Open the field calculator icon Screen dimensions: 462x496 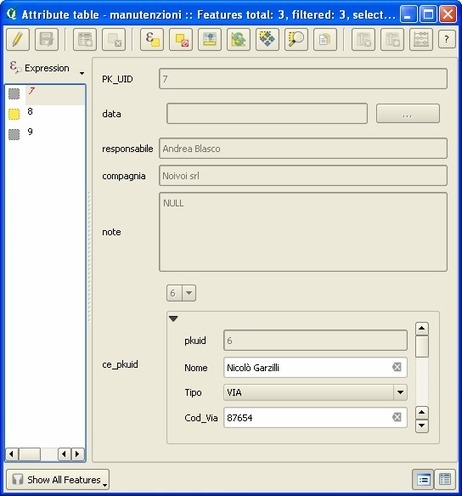click(421, 40)
